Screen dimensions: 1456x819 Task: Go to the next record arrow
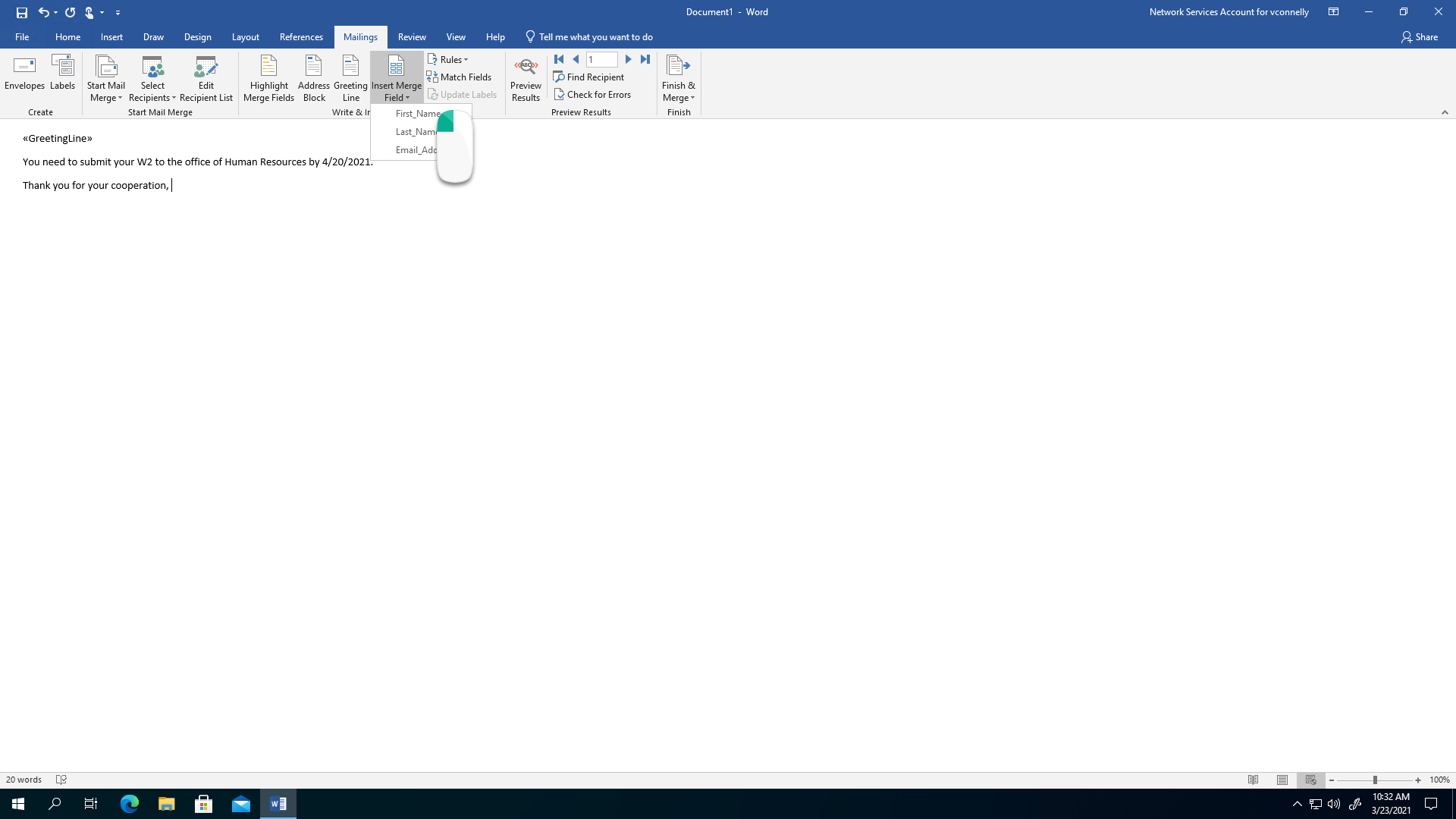tap(628, 59)
